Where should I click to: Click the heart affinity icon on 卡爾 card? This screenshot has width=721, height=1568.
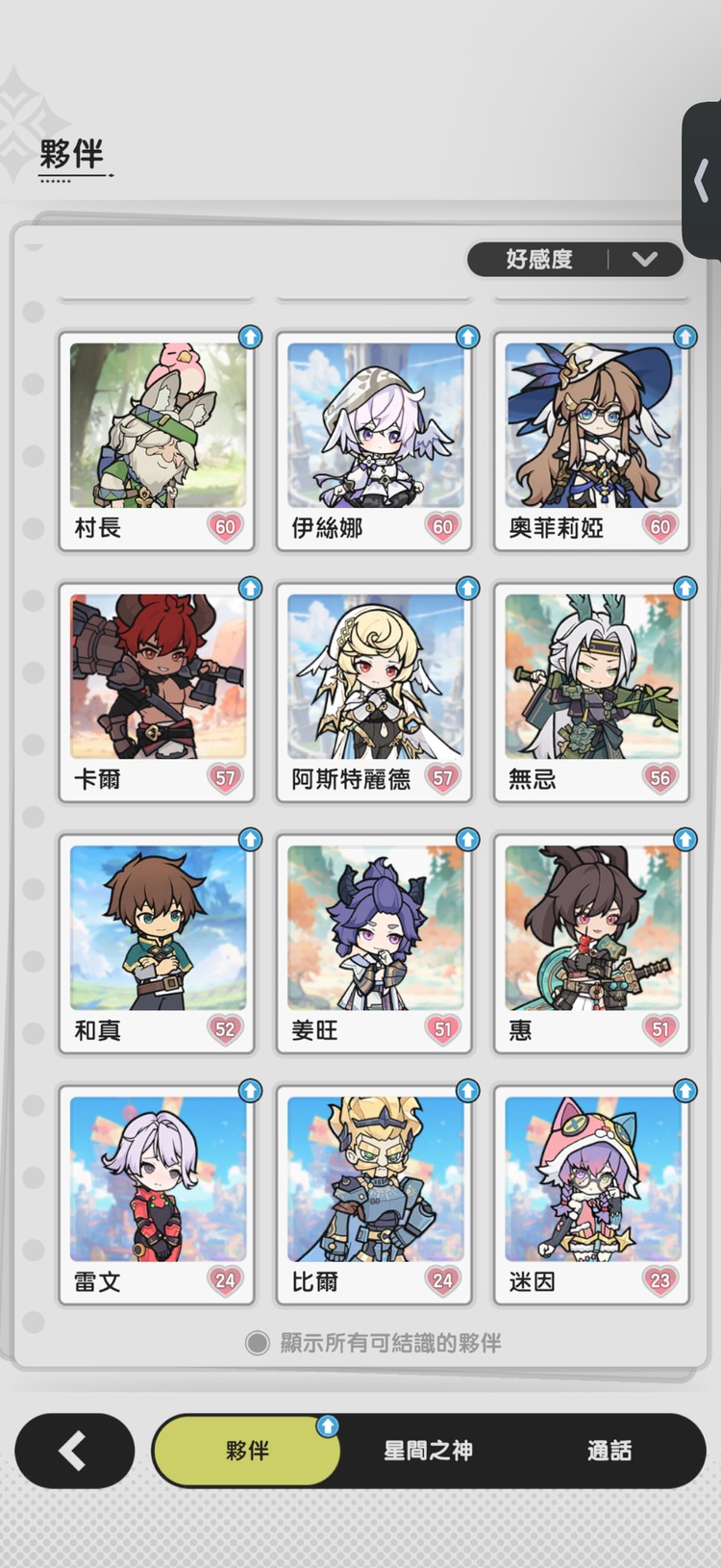(x=225, y=778)
